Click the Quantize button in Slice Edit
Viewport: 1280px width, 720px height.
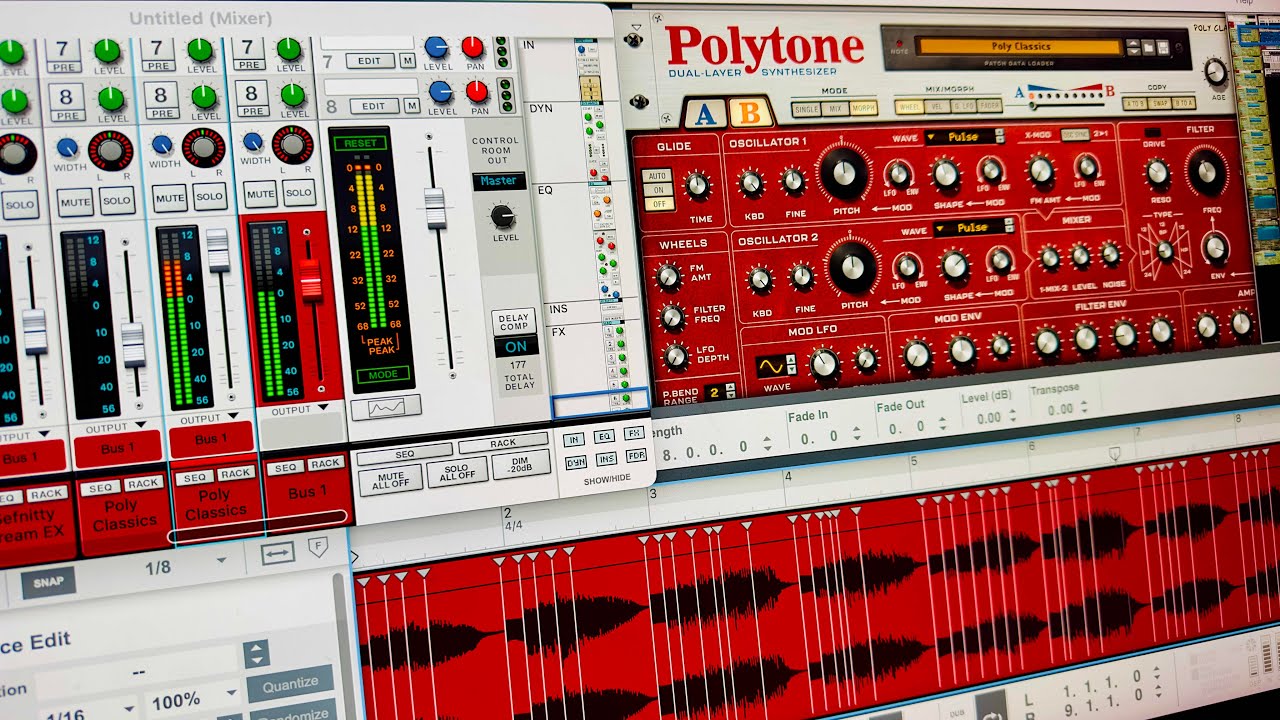click(289, 682)
